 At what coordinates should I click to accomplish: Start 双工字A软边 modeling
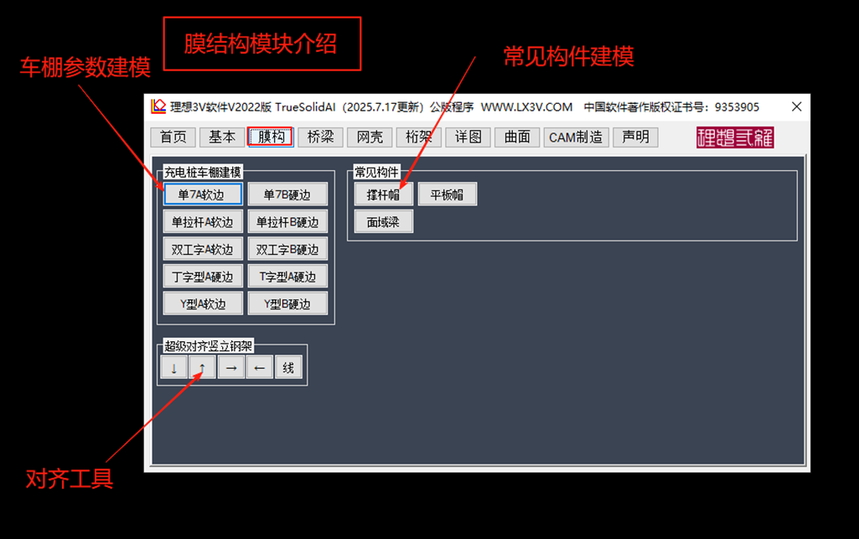tap(203, 249)
